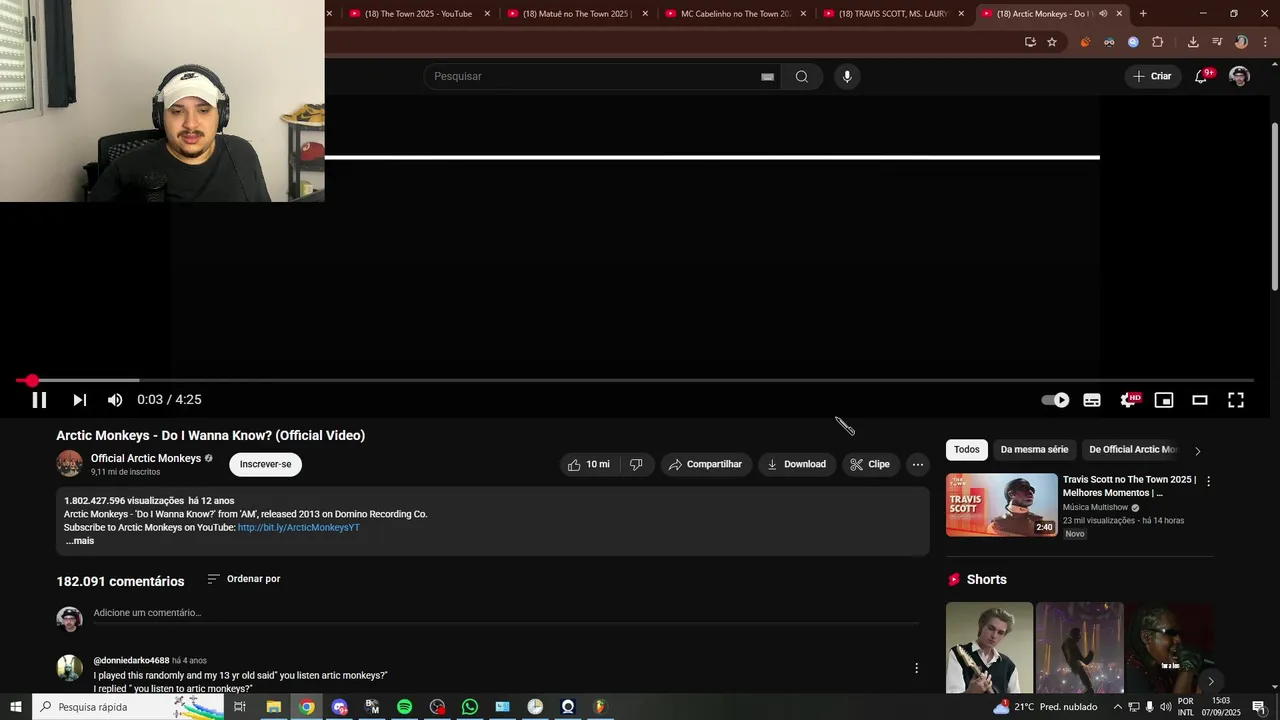Open the Ordenar por sort dropdown

(x=244, y=579)
